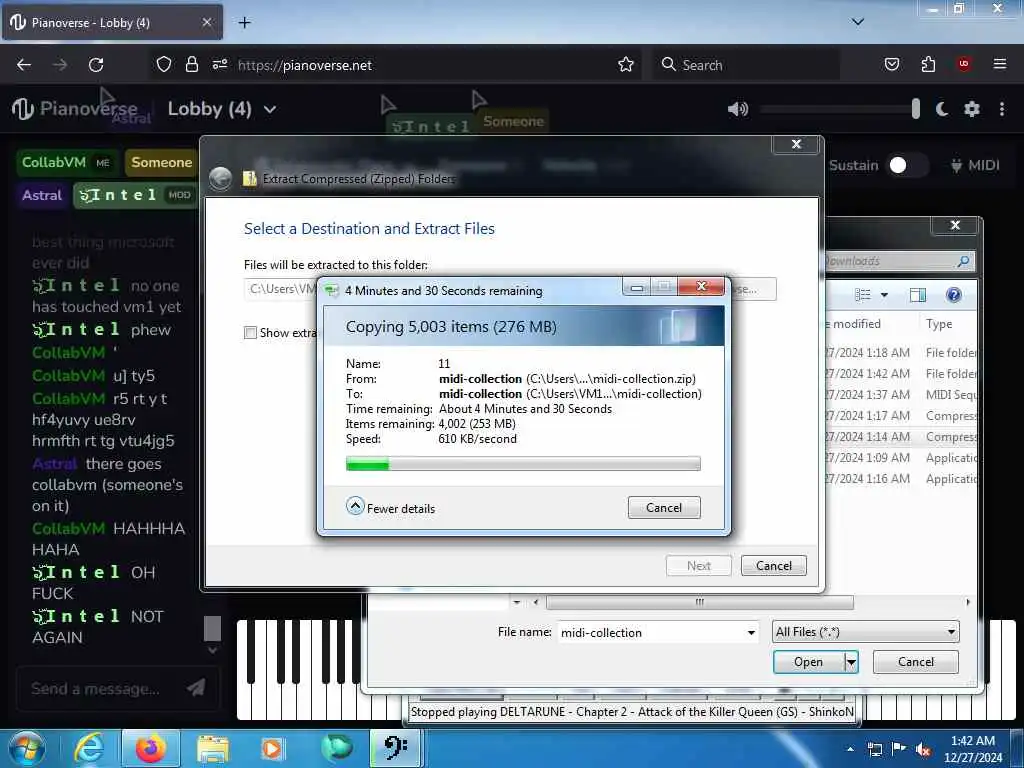The height and width of the screenshot is (768, 1024).
Task: Click the CollabVM ME user tag
Action: 66,162
